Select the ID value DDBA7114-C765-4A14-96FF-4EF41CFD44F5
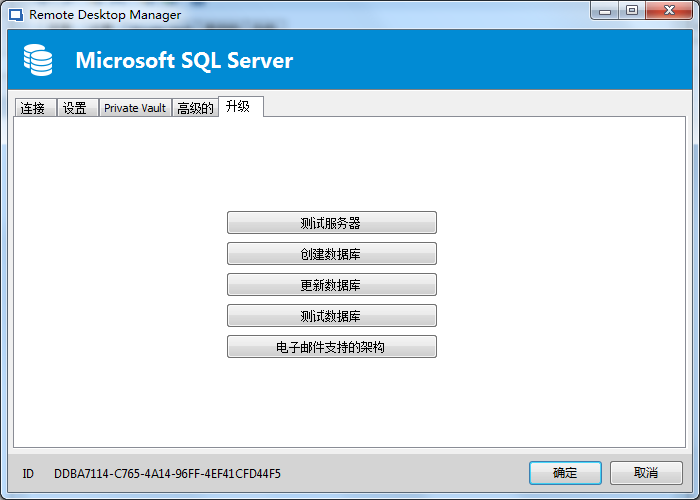Screen dimensions: 700x500 (167, 473)
